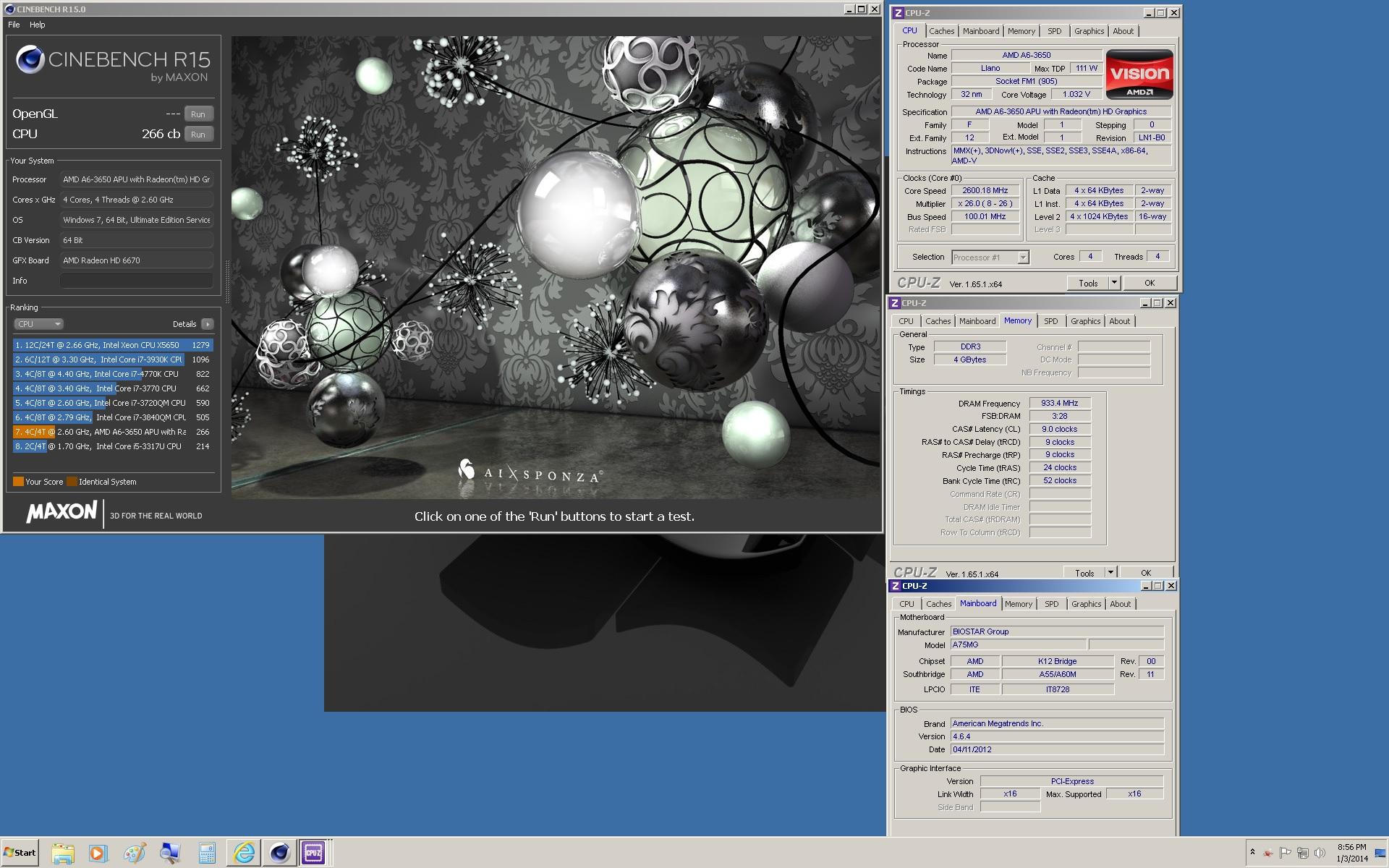Click the system clock showing 8:56 PM

[1351, 853]
